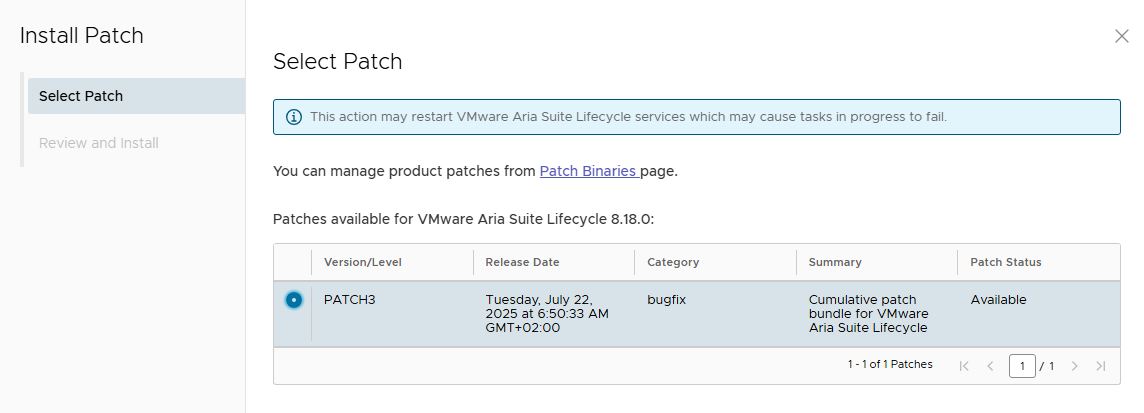Go to next page of patches
Viewport: 1144px width, 413px height.
pos(1075,366)
